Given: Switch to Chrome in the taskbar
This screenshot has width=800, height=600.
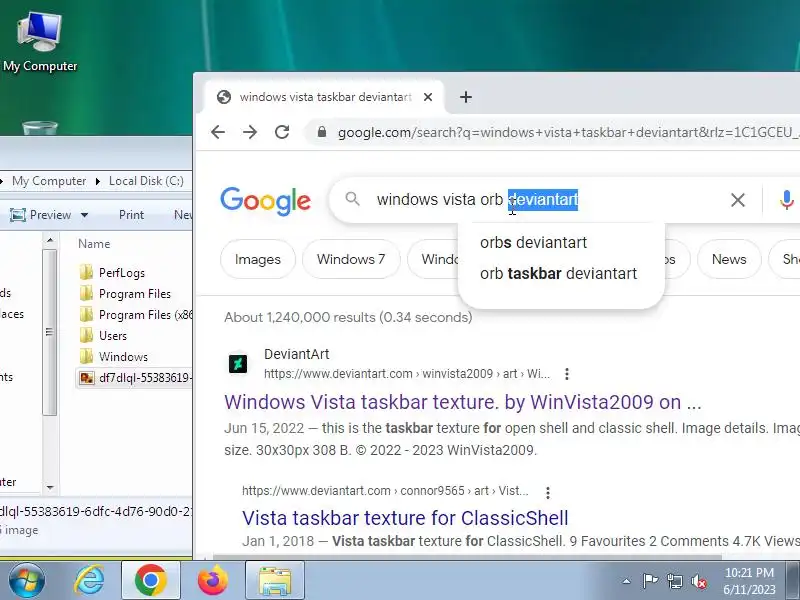Looking at the screenshot, I should click(x=151, y=581).
